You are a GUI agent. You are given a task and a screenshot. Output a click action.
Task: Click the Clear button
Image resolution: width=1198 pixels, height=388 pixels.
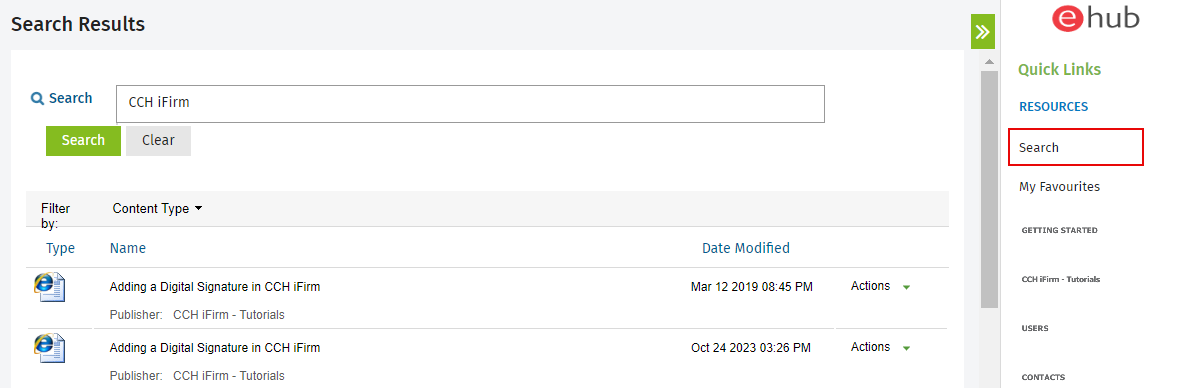pos(158,141)
